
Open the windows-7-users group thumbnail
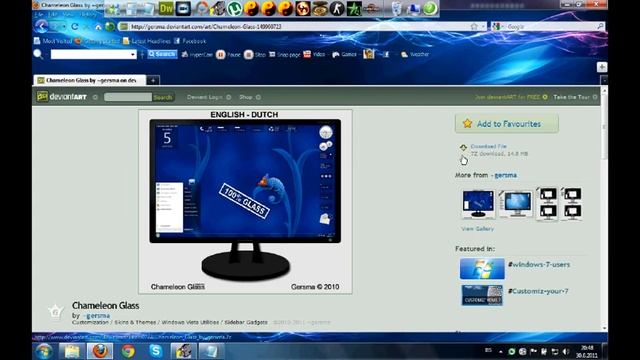(482, 268)
